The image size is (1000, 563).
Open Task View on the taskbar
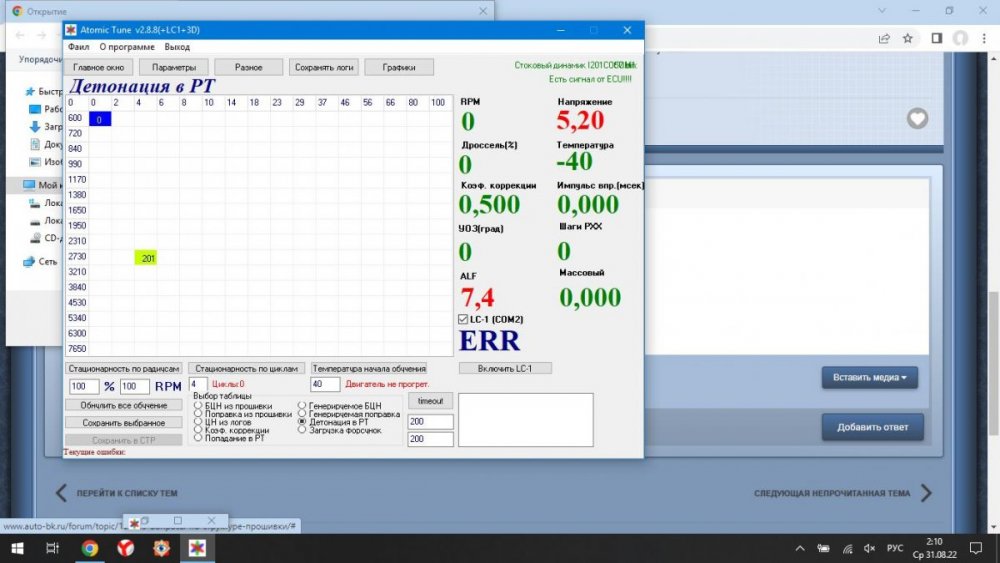point(52,548)
